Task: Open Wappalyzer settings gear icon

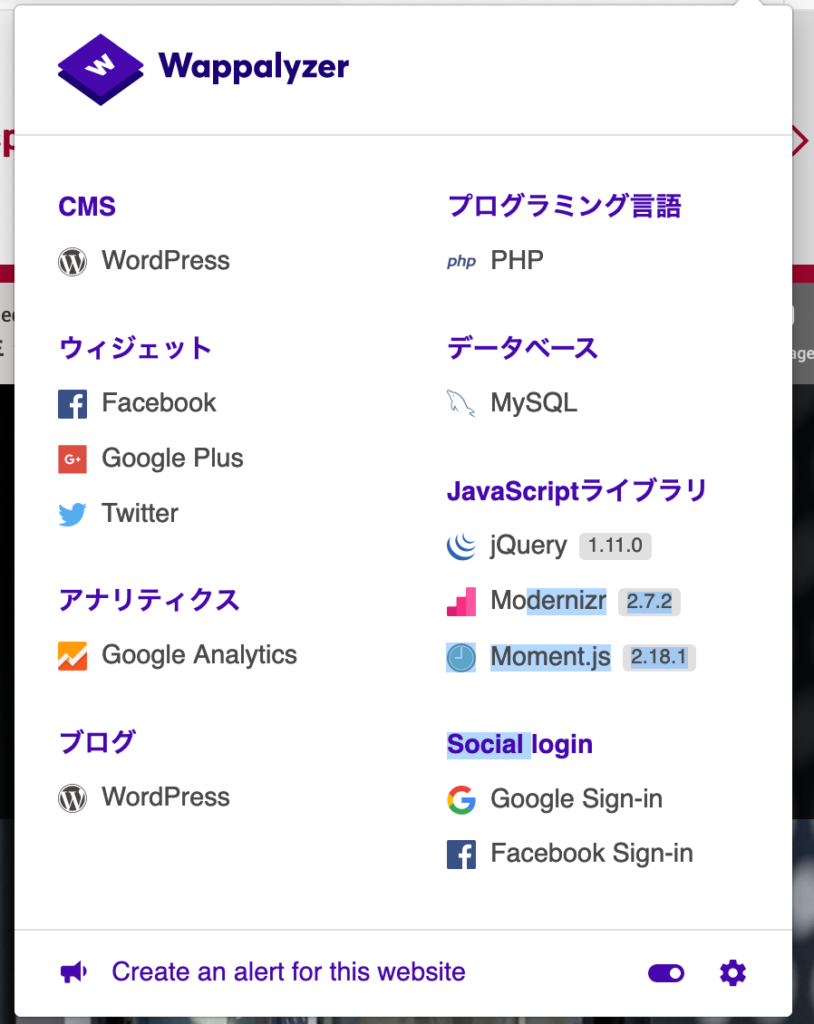Action: click(x=732, y=973)
